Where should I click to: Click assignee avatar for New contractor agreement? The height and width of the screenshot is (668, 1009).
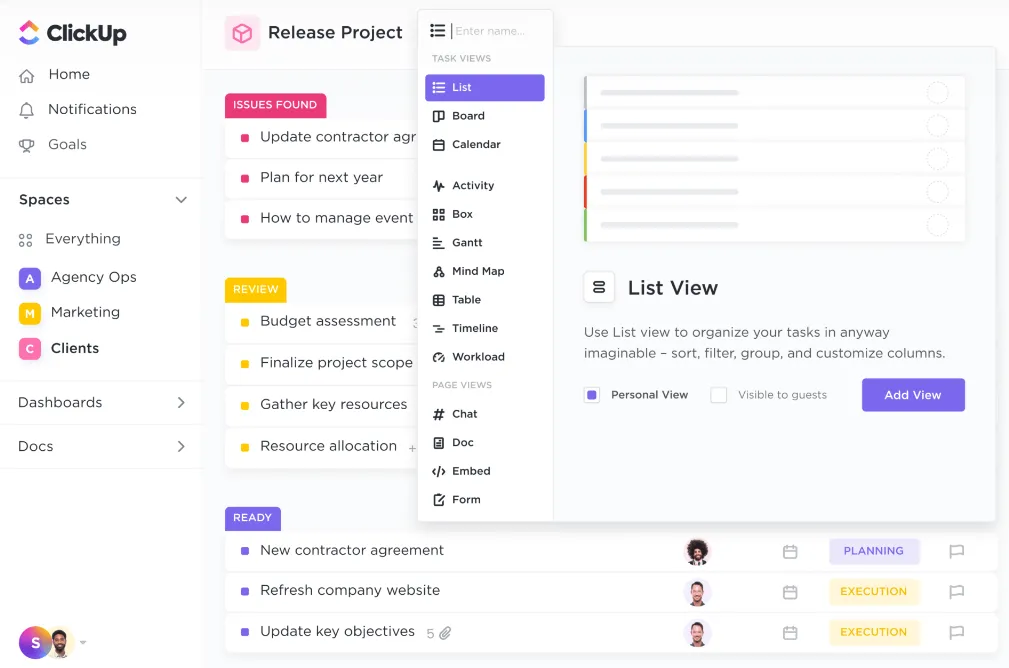point(697,552)
